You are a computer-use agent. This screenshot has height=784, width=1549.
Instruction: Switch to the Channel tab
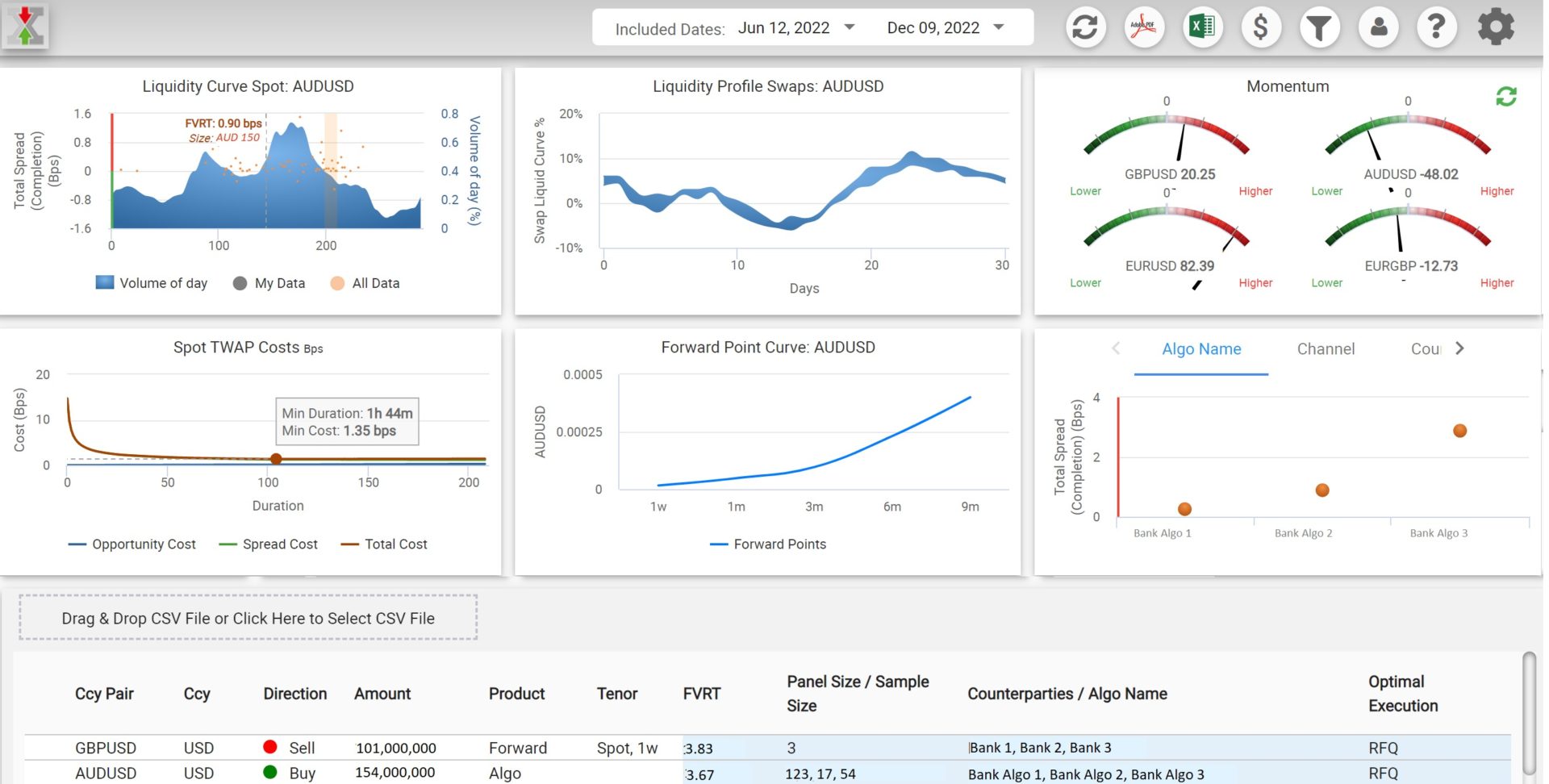(x=1326, y=348)
